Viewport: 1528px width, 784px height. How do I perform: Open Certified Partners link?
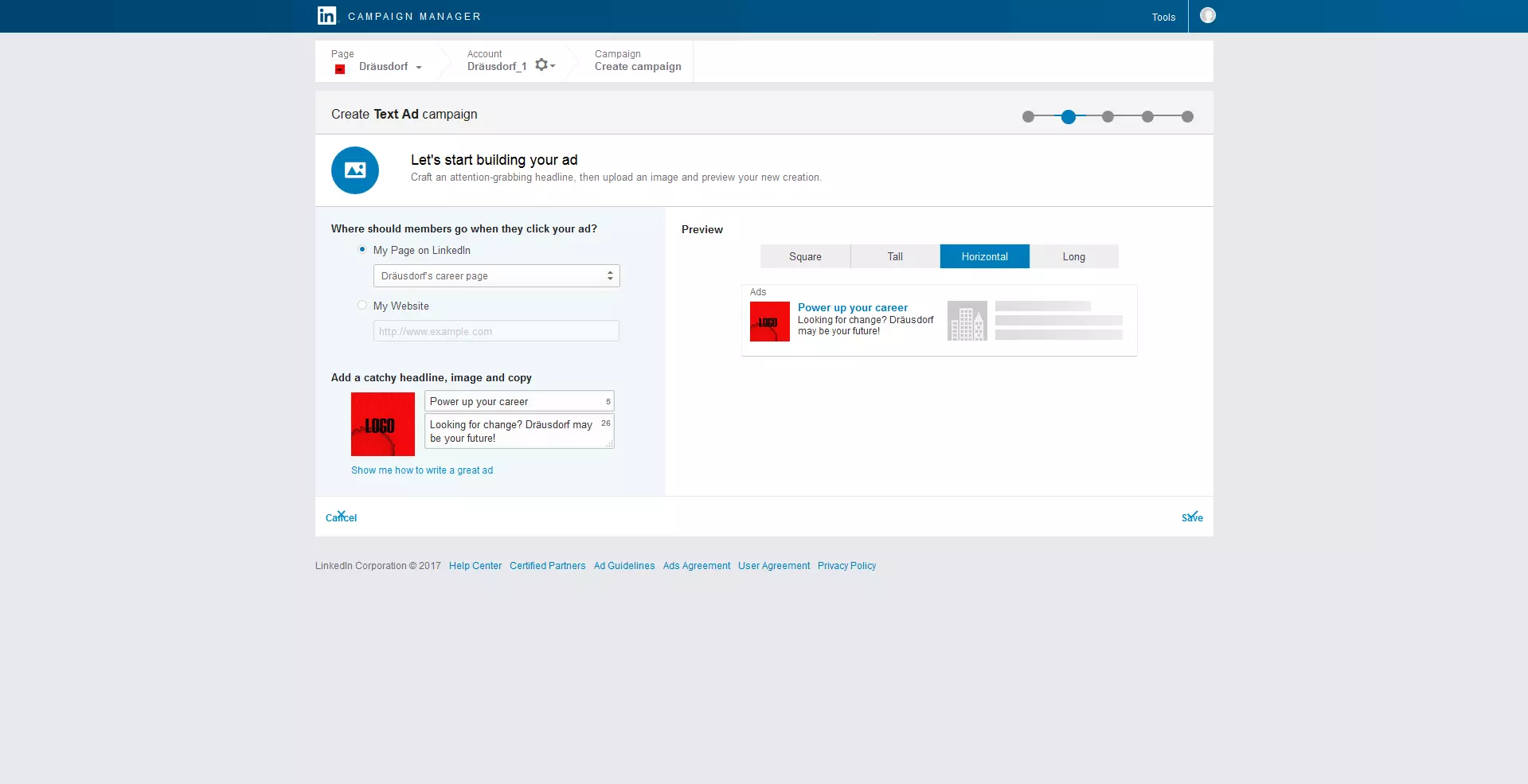tap(548, 566)
